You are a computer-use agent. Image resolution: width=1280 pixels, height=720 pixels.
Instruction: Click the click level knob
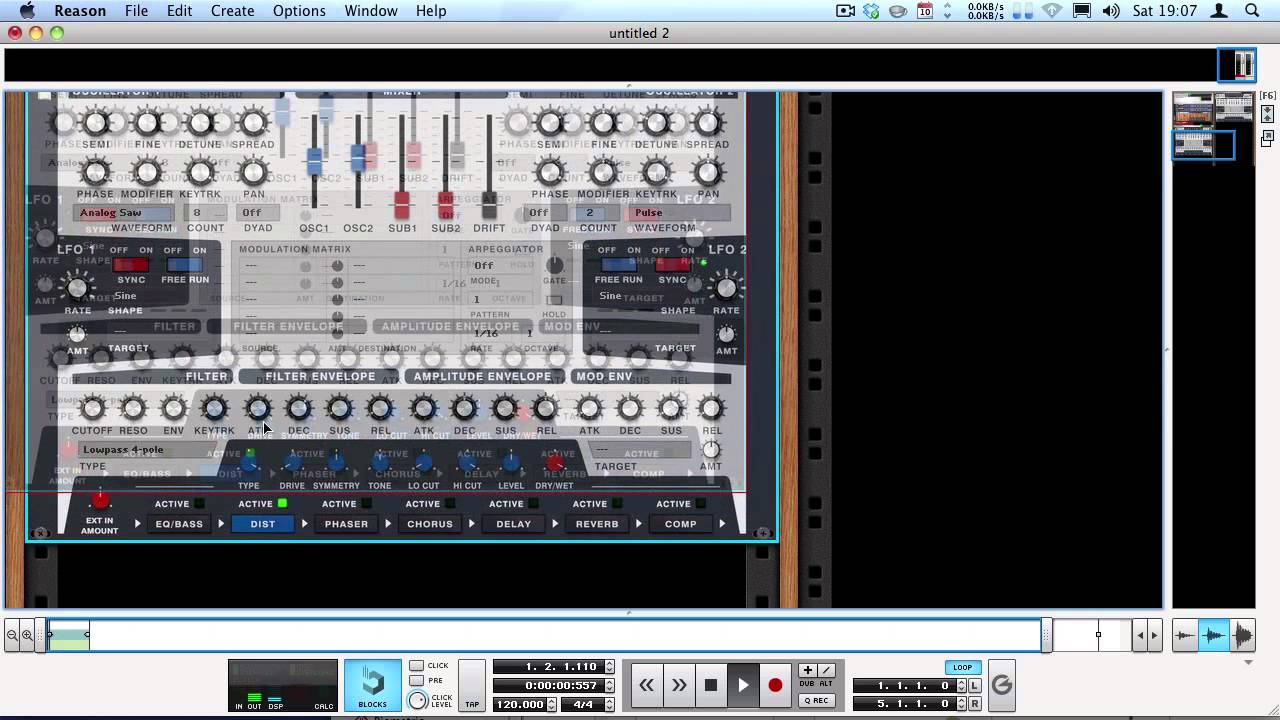pyautogui.click(x=418, y=700)
